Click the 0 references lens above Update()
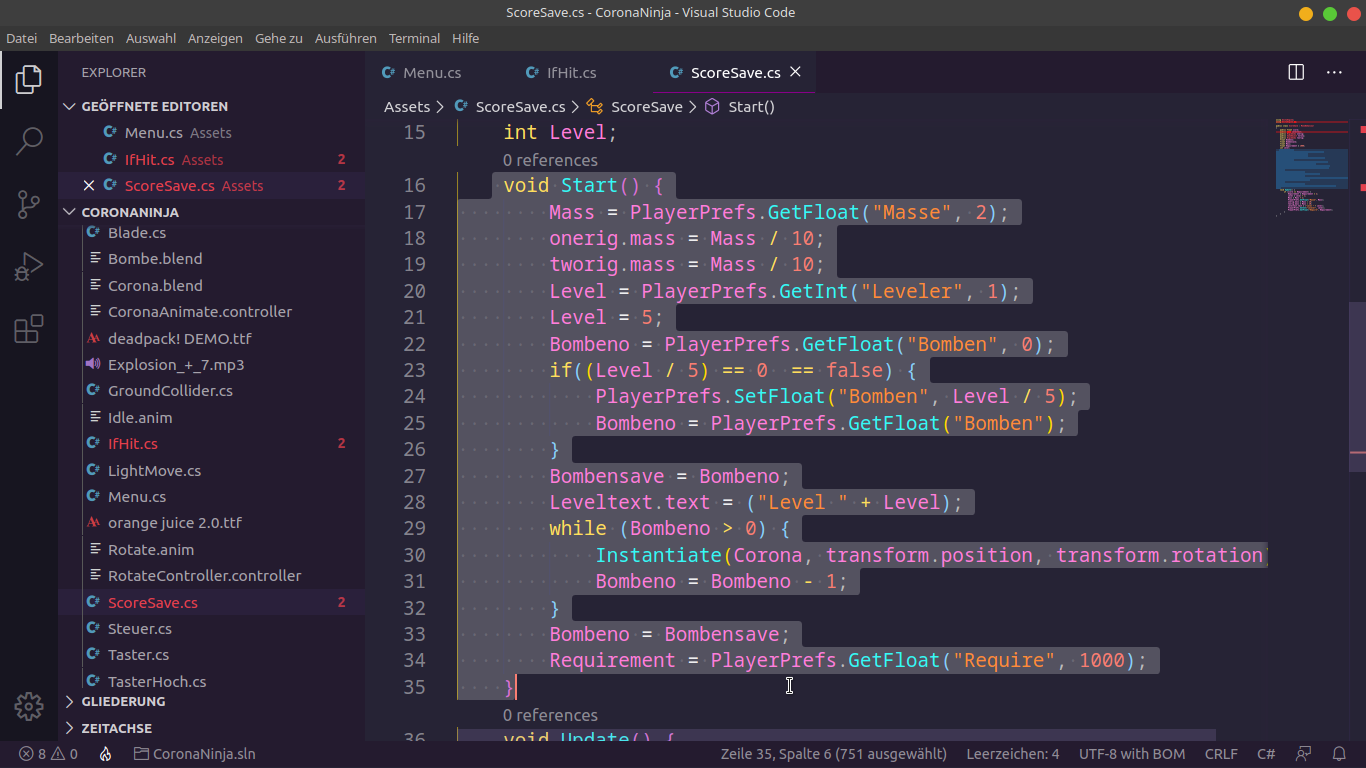The height and width of the screenshot is (768, 1366). (x=550, y=715)
